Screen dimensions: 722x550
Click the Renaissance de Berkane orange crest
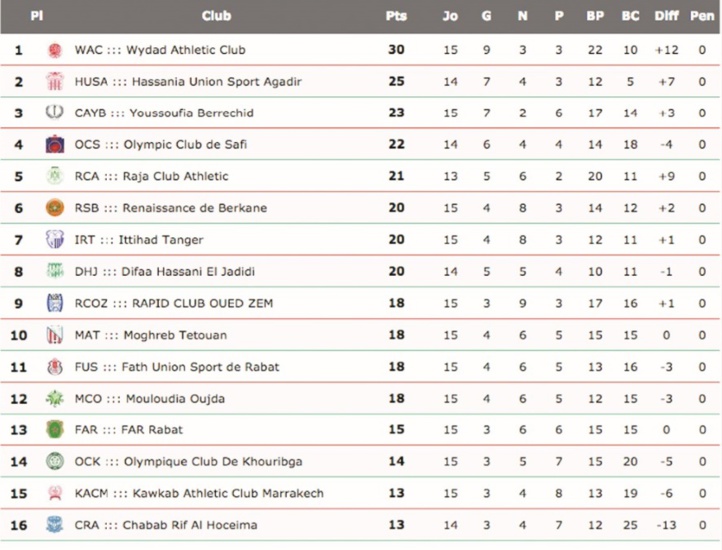pyautogui.click(x=54, y=208)
